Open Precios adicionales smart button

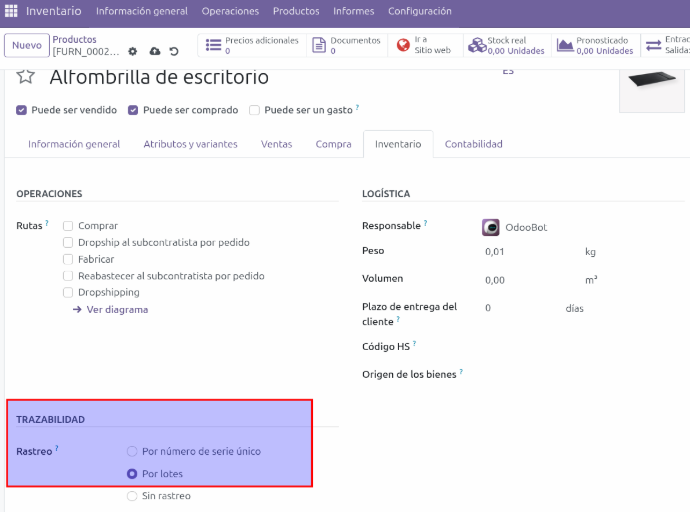point(252,45)
